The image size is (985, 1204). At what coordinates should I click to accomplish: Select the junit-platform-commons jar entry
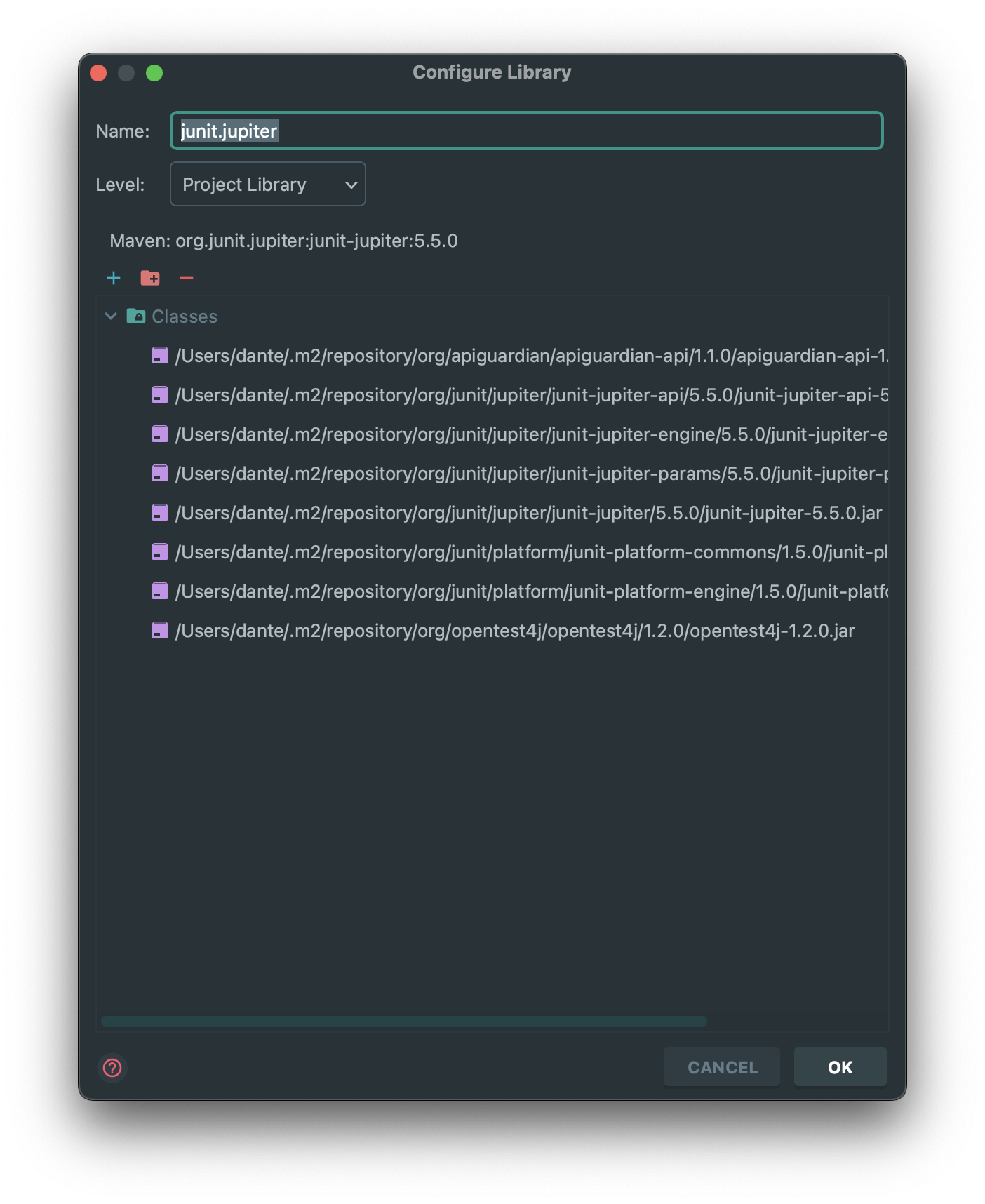pyautogui.click(x=519, y=552)
